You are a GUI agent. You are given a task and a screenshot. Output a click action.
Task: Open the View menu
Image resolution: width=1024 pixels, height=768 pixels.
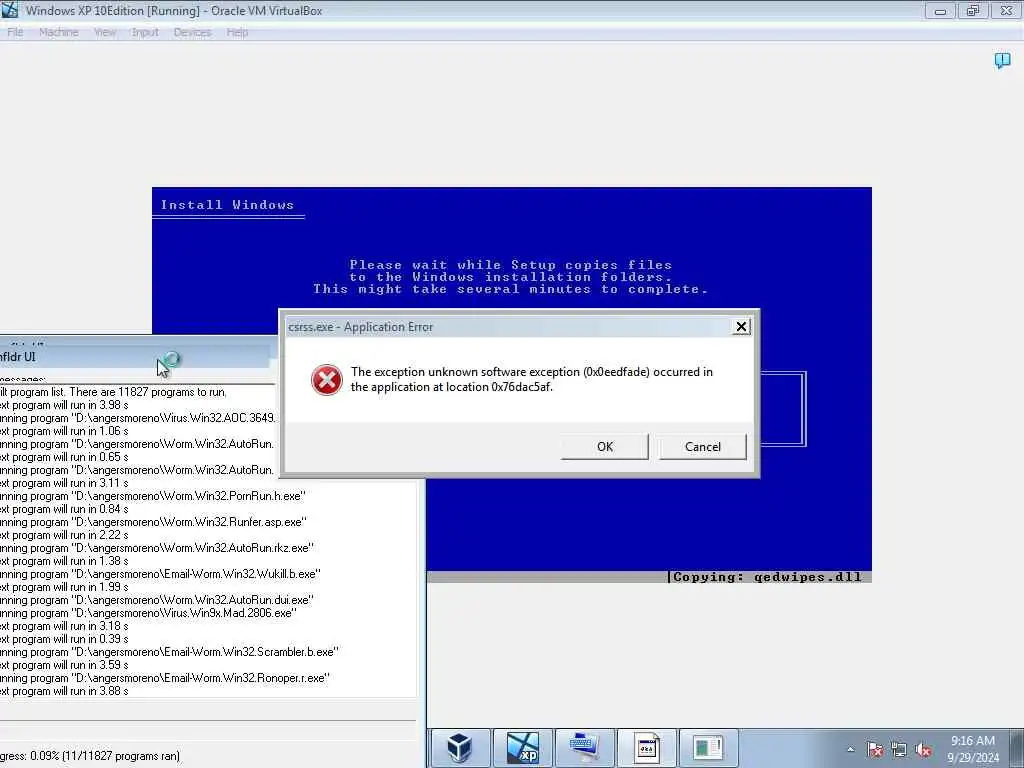pos(105,32)
